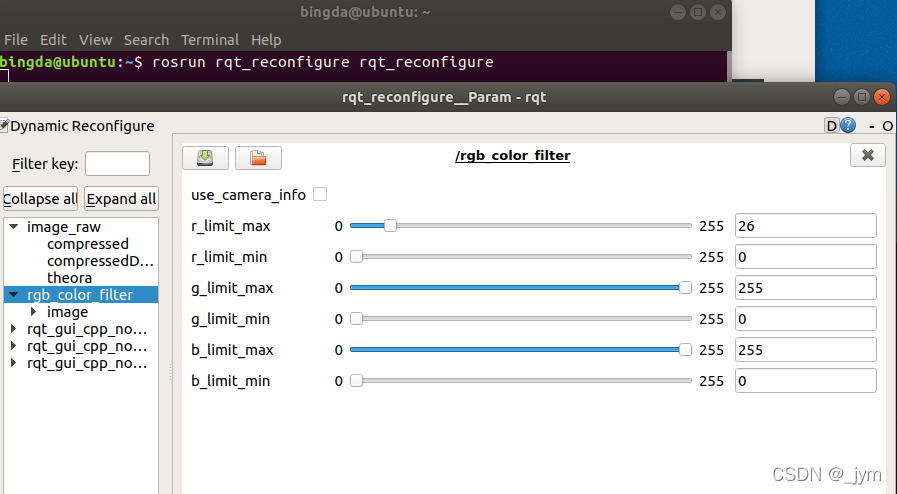Open the terminal Help menu
Viewport: 897px width, 494px height.
point(266,40)
